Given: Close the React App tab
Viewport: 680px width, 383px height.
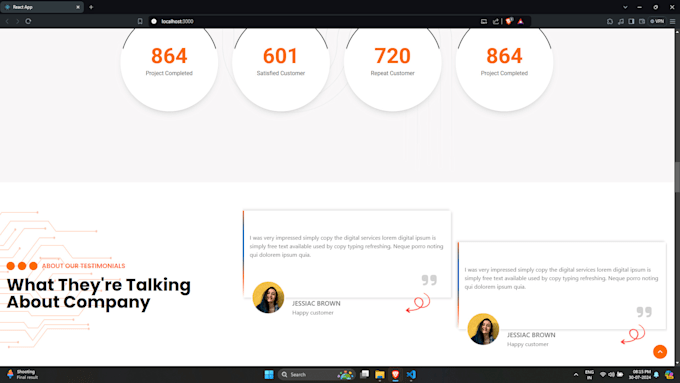Looking at the screenshot, I should pyautogui.click(x=78, y=7).
